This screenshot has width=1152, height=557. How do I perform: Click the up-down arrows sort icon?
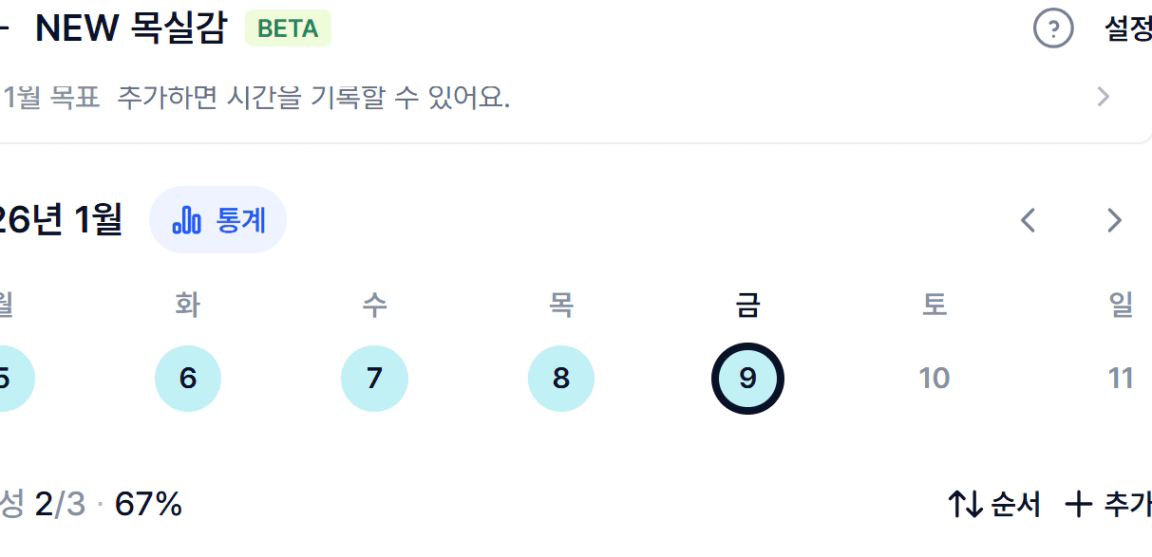tap(963, 505)
